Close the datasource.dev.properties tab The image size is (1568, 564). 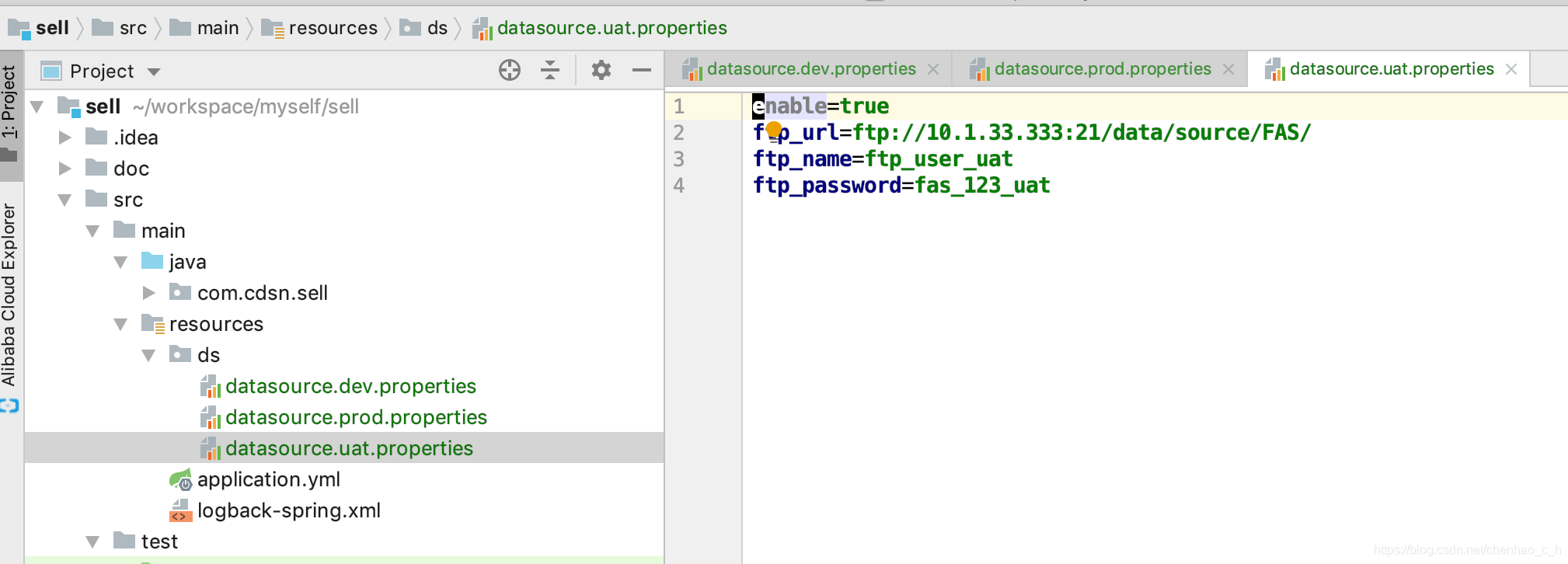click(933, 69)
